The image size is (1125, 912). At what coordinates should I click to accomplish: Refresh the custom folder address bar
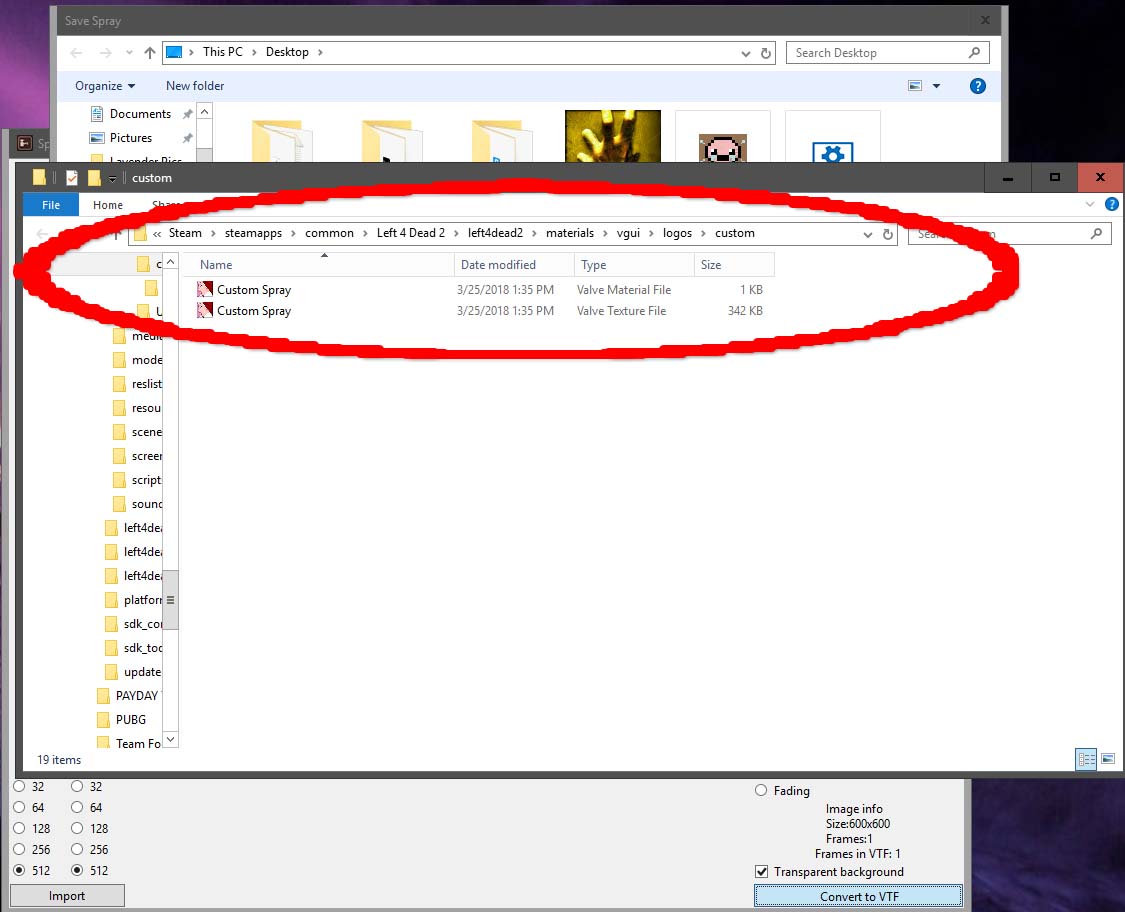pos(887,234)
